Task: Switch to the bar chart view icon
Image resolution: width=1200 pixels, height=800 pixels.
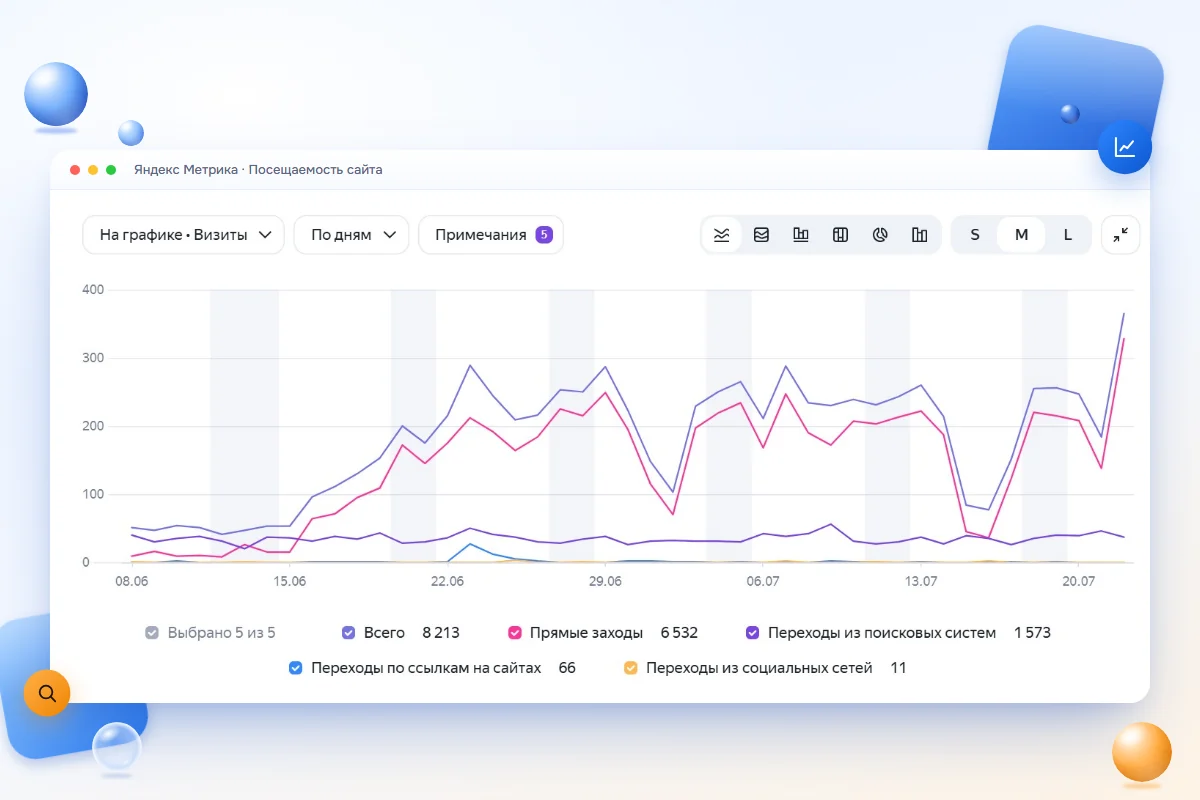Action: tap(801, 235)
